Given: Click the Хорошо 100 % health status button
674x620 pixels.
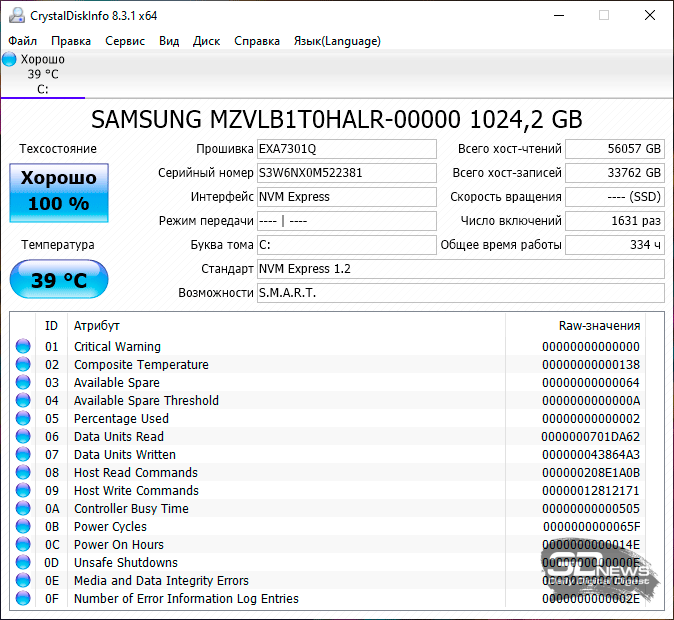Looking at the screenshot, I should pos(59,193).
